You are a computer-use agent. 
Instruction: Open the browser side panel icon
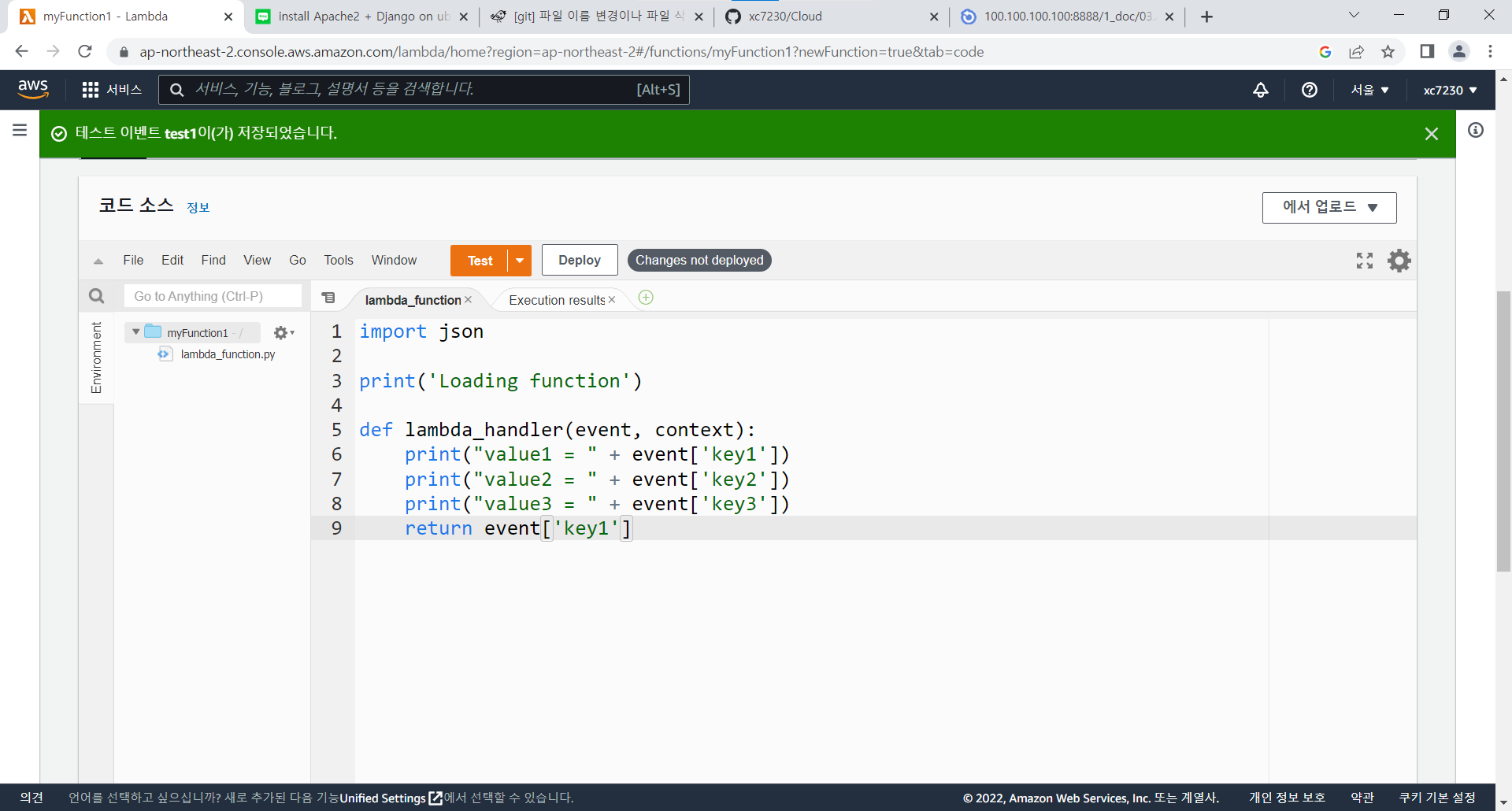(1427, 51)
